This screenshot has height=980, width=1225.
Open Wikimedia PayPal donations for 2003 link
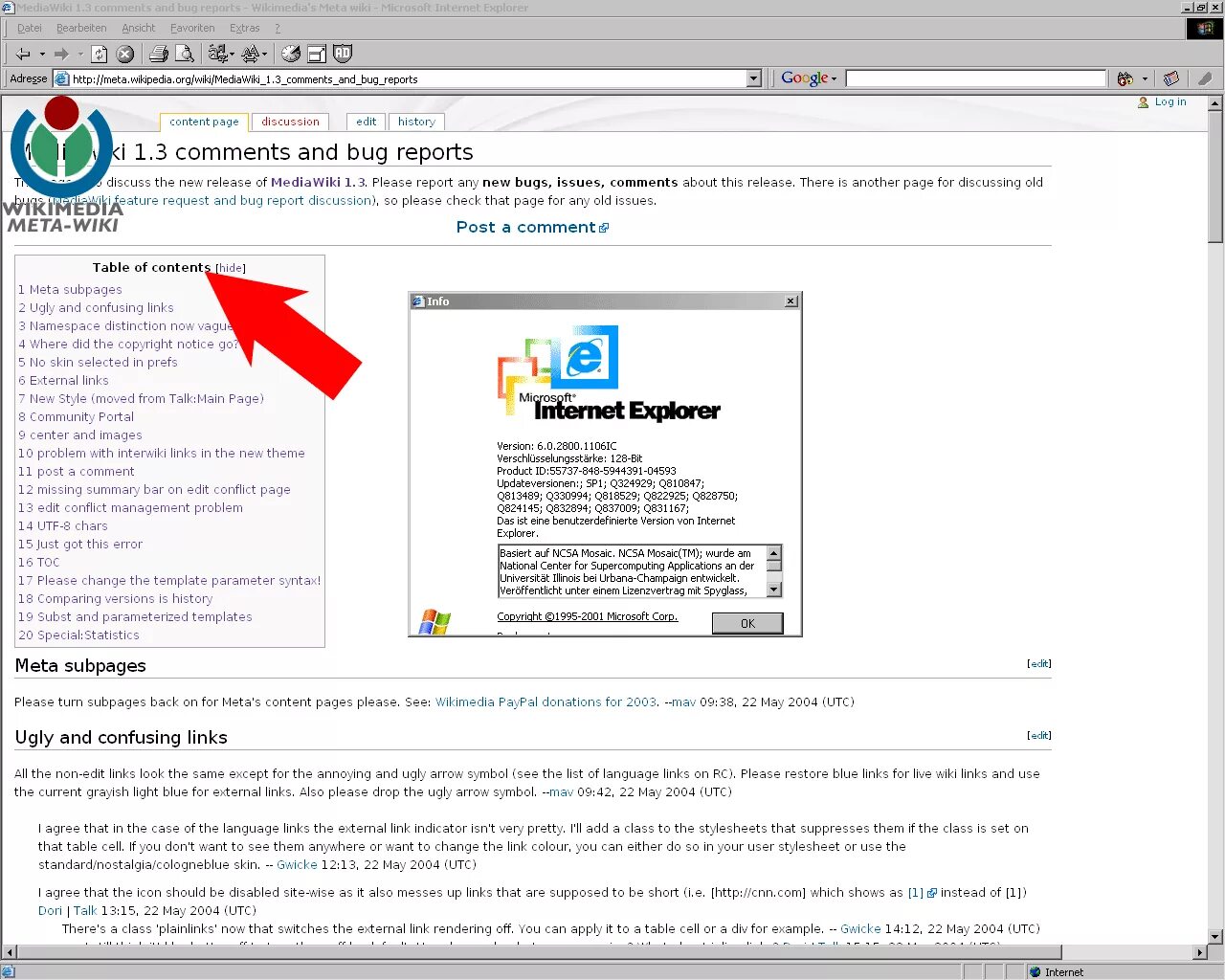(x=546, y=702)
